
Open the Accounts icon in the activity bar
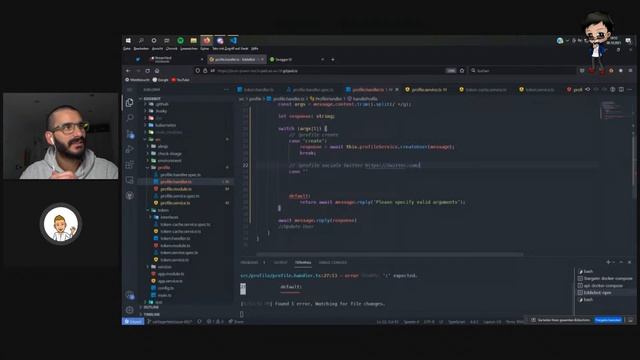coord(130,295)
